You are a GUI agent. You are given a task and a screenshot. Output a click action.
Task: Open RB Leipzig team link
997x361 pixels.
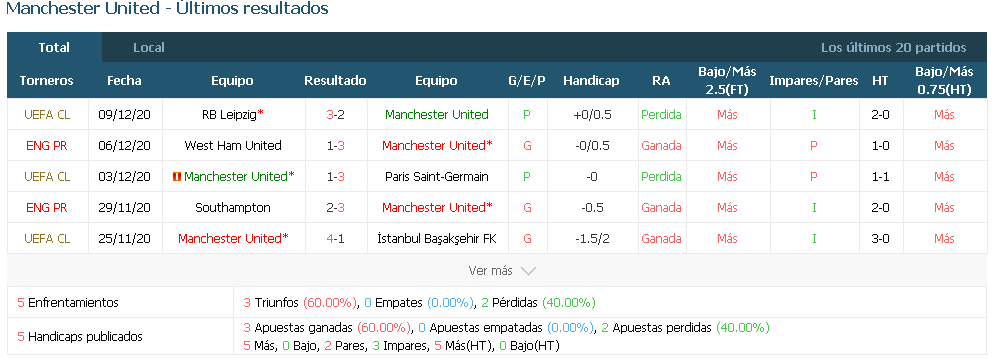tap(229, 114)
